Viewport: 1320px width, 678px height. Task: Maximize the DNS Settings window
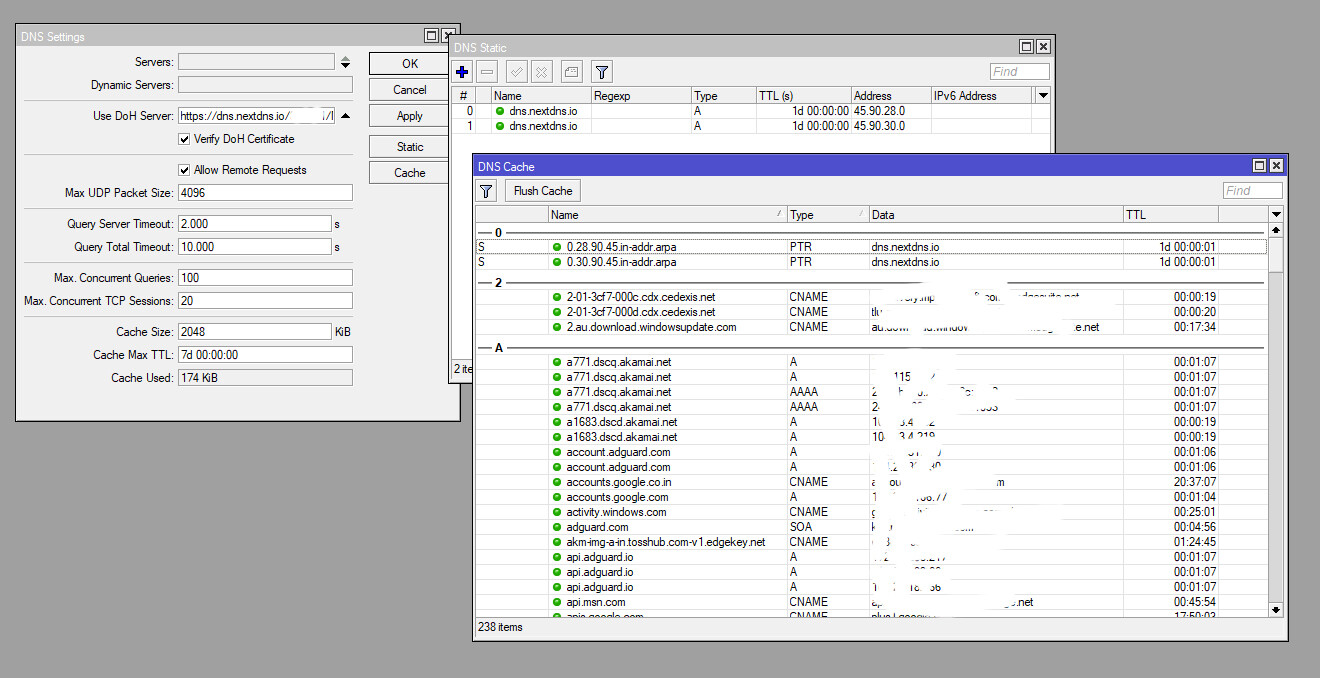431,36
